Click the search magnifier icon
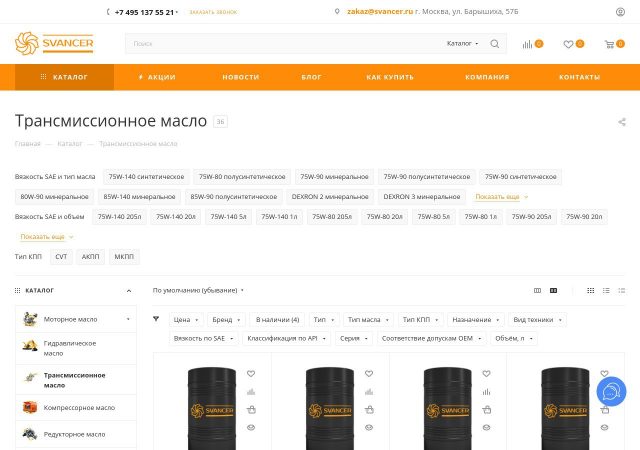This screenshot has height=450, width=640. [x=496, y=44]
